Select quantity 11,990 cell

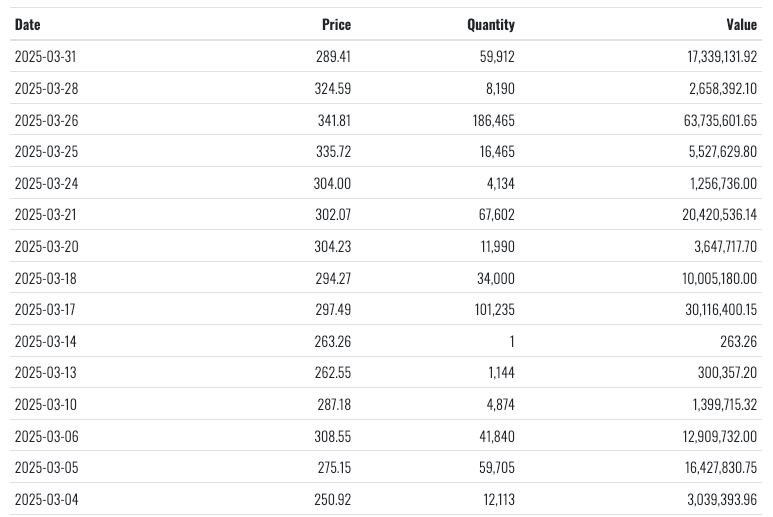tap(496, 246)
